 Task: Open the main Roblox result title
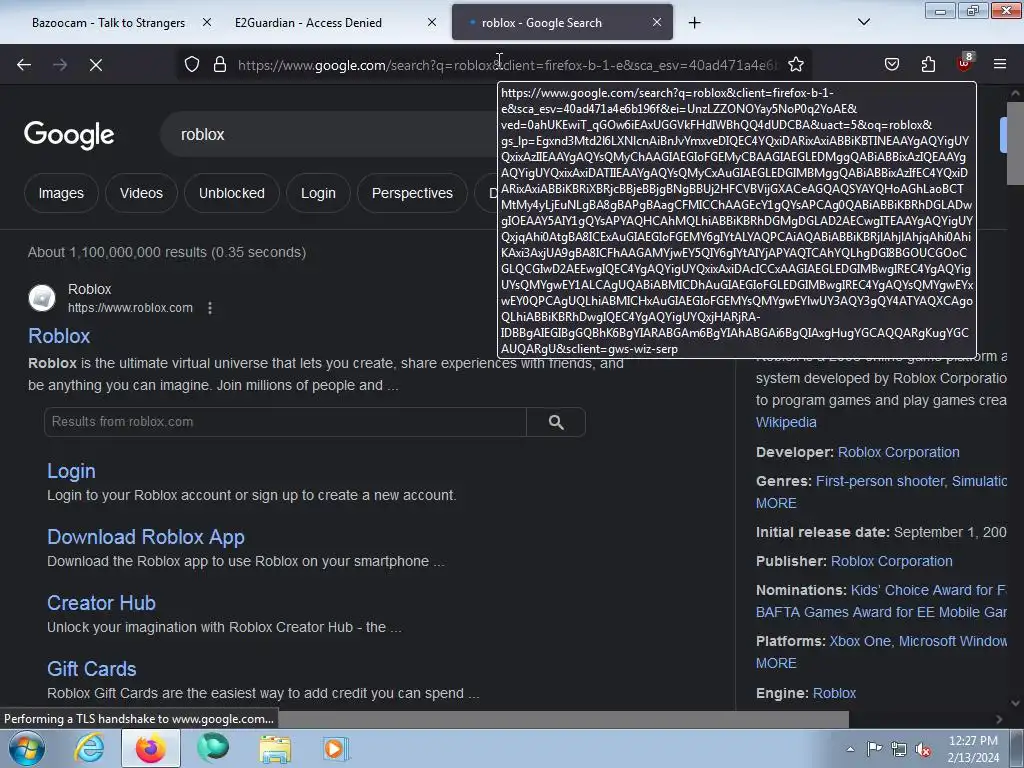pos(59,336)
